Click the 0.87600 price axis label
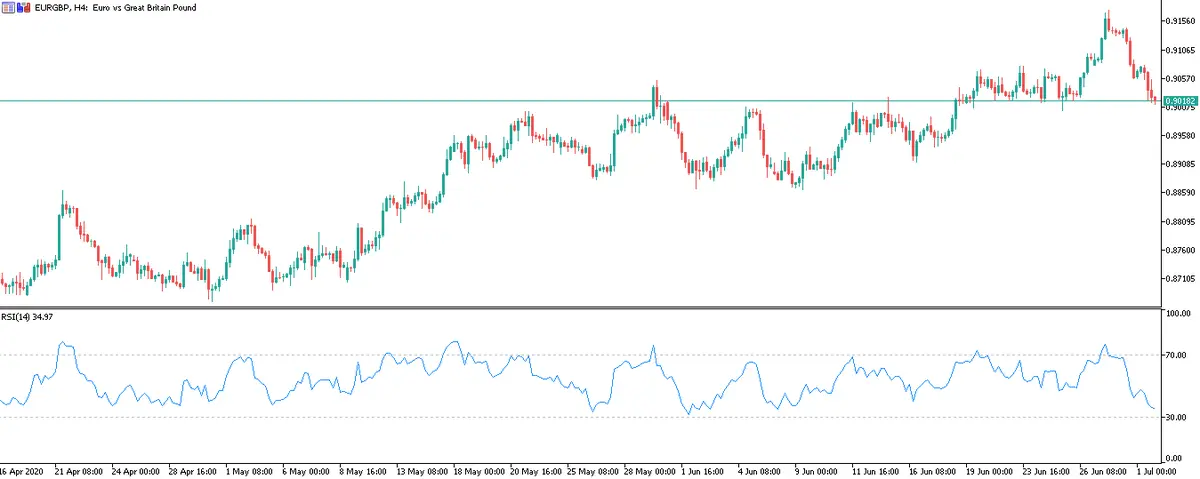The width and height of the screenshot is (1200, 479). pos(1181,250)
